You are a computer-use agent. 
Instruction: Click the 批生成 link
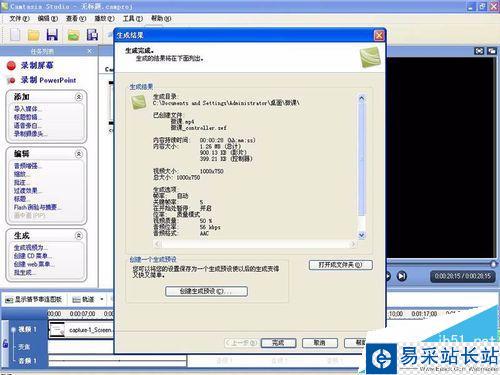coord(25,272)
